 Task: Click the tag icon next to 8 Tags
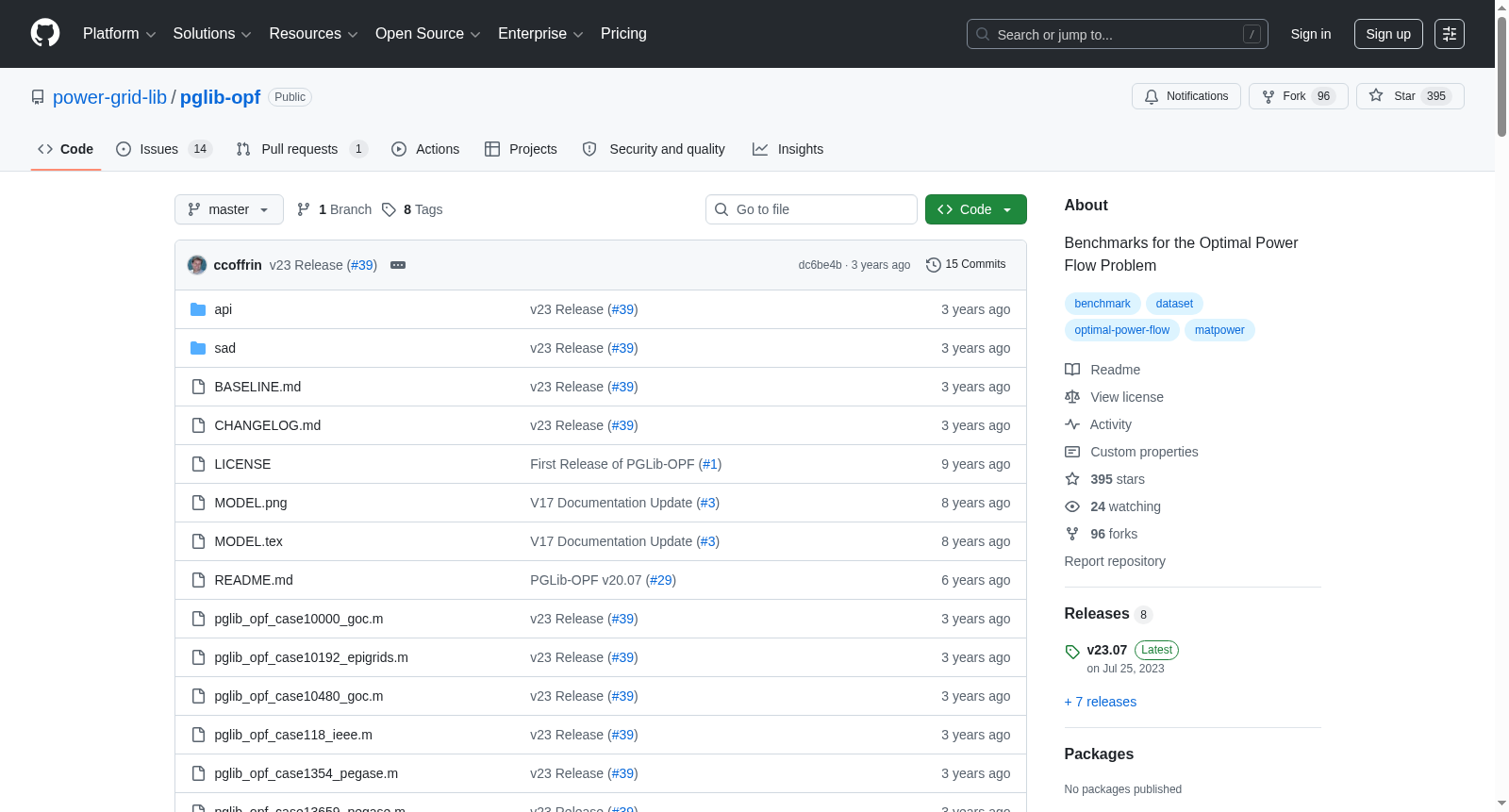[x=389, y=209]
